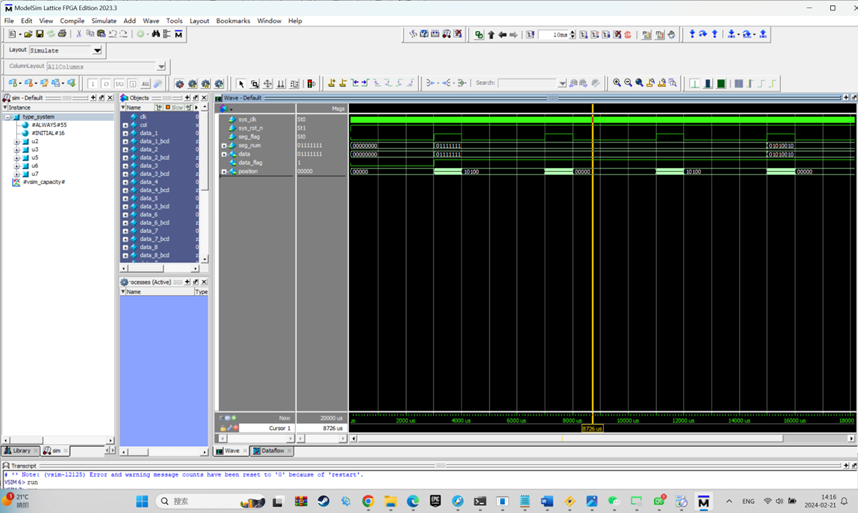Click the Restart simulation icon

coord(530,34)
